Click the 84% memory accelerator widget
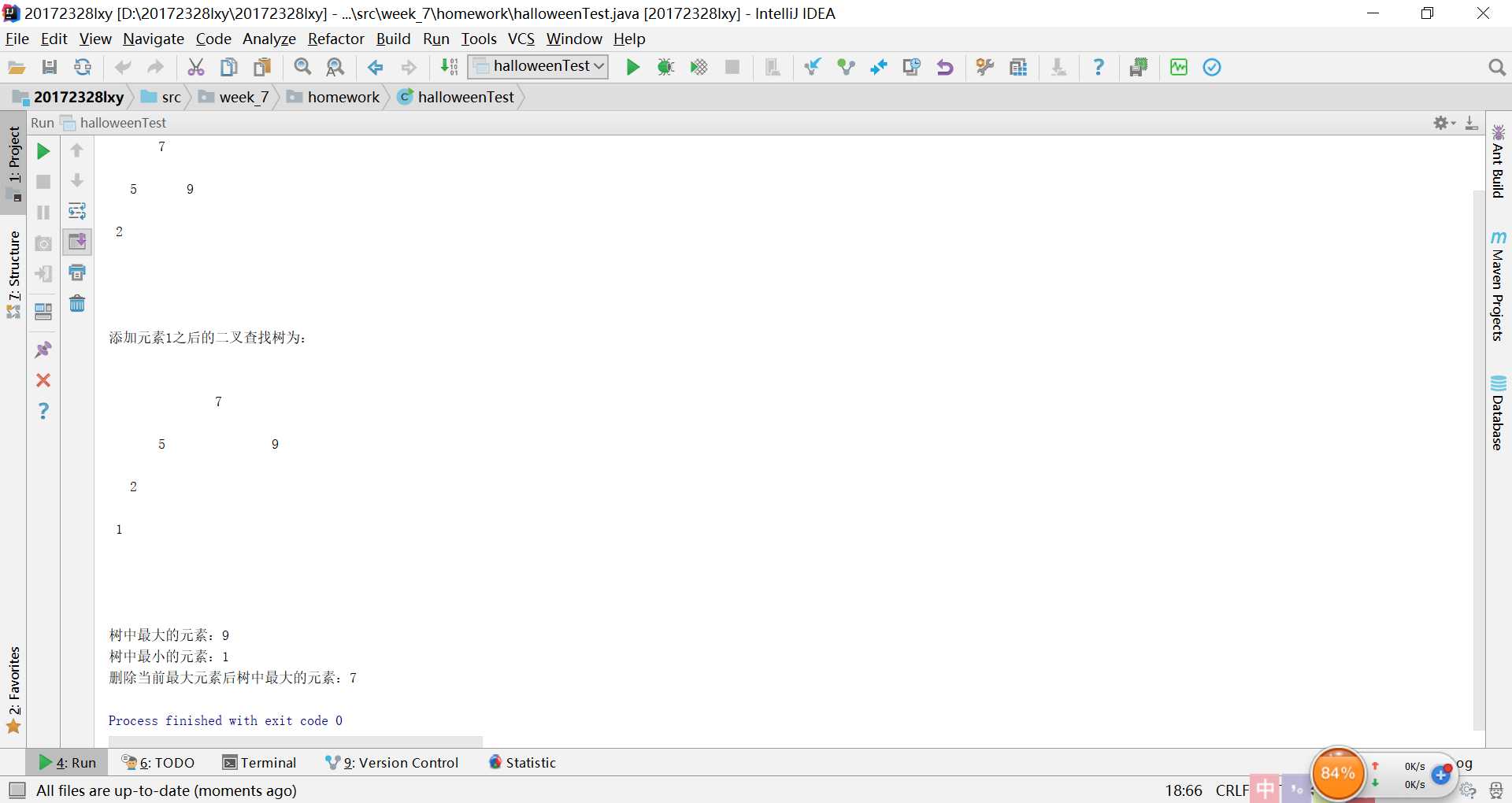Image resolution: width=1512 pixels, height=803 pixels. coord(1337,773)
